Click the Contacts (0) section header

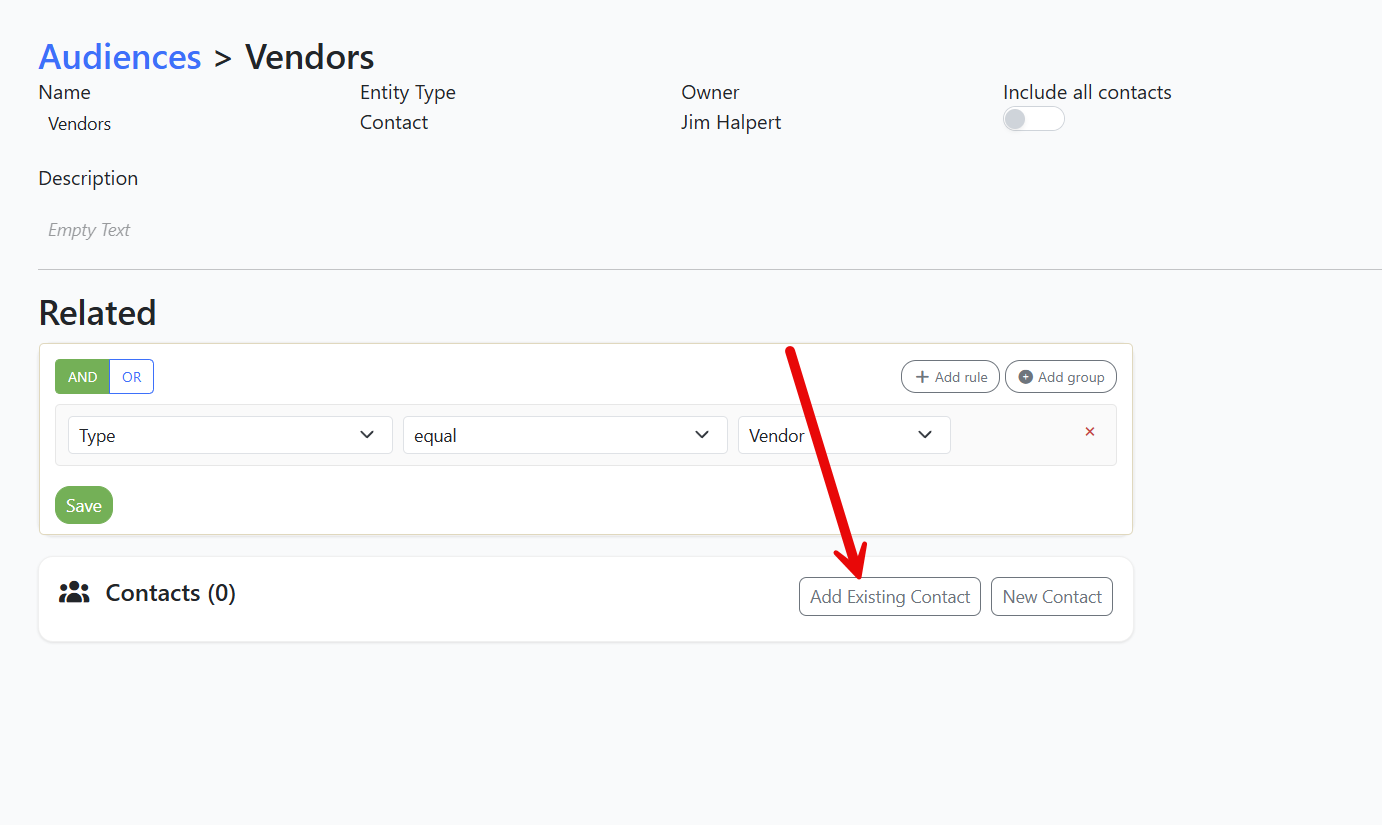click(x=171, y=593)
